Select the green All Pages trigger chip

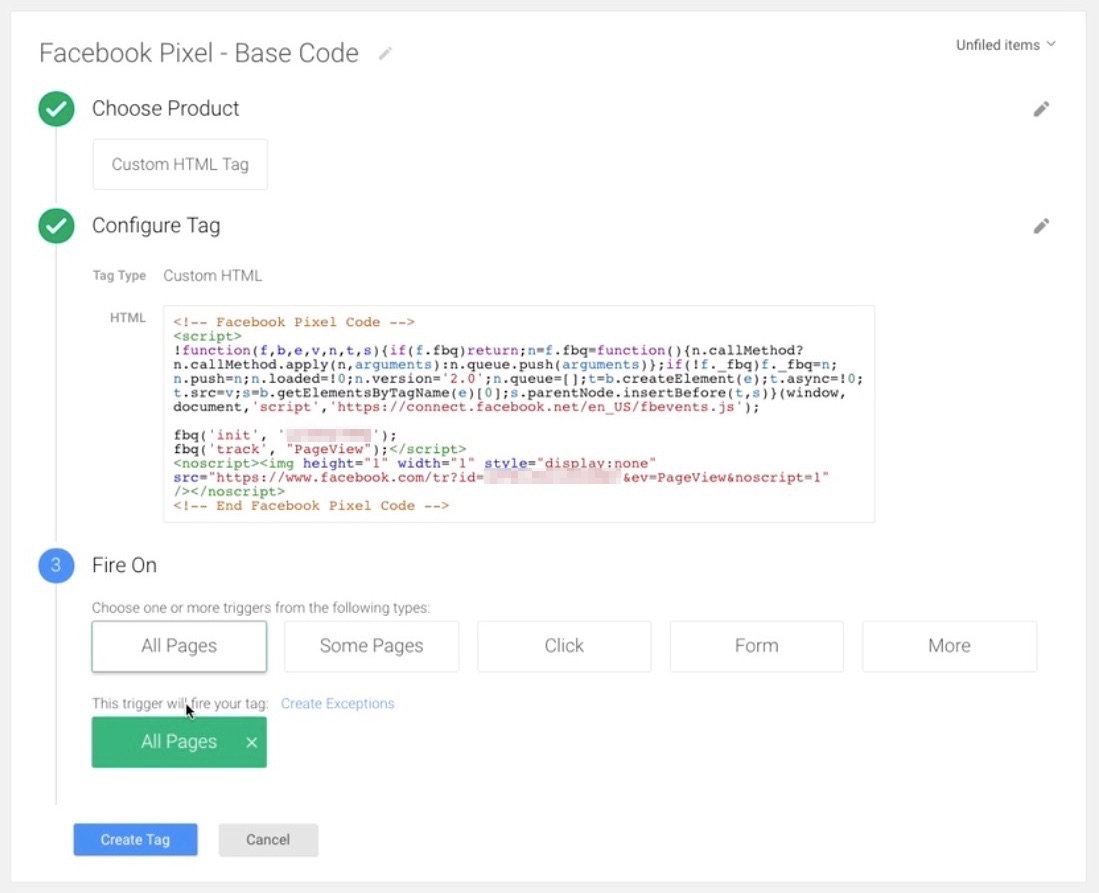[170, 742]
